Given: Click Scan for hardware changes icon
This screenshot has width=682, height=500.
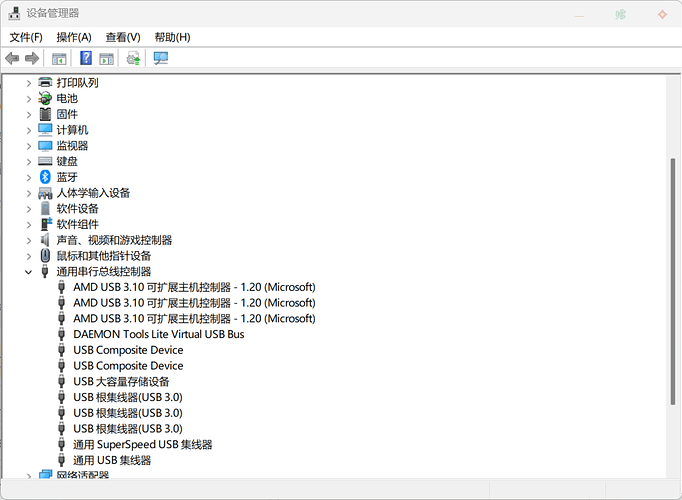Looking at the screenshot, I should 161,58.
